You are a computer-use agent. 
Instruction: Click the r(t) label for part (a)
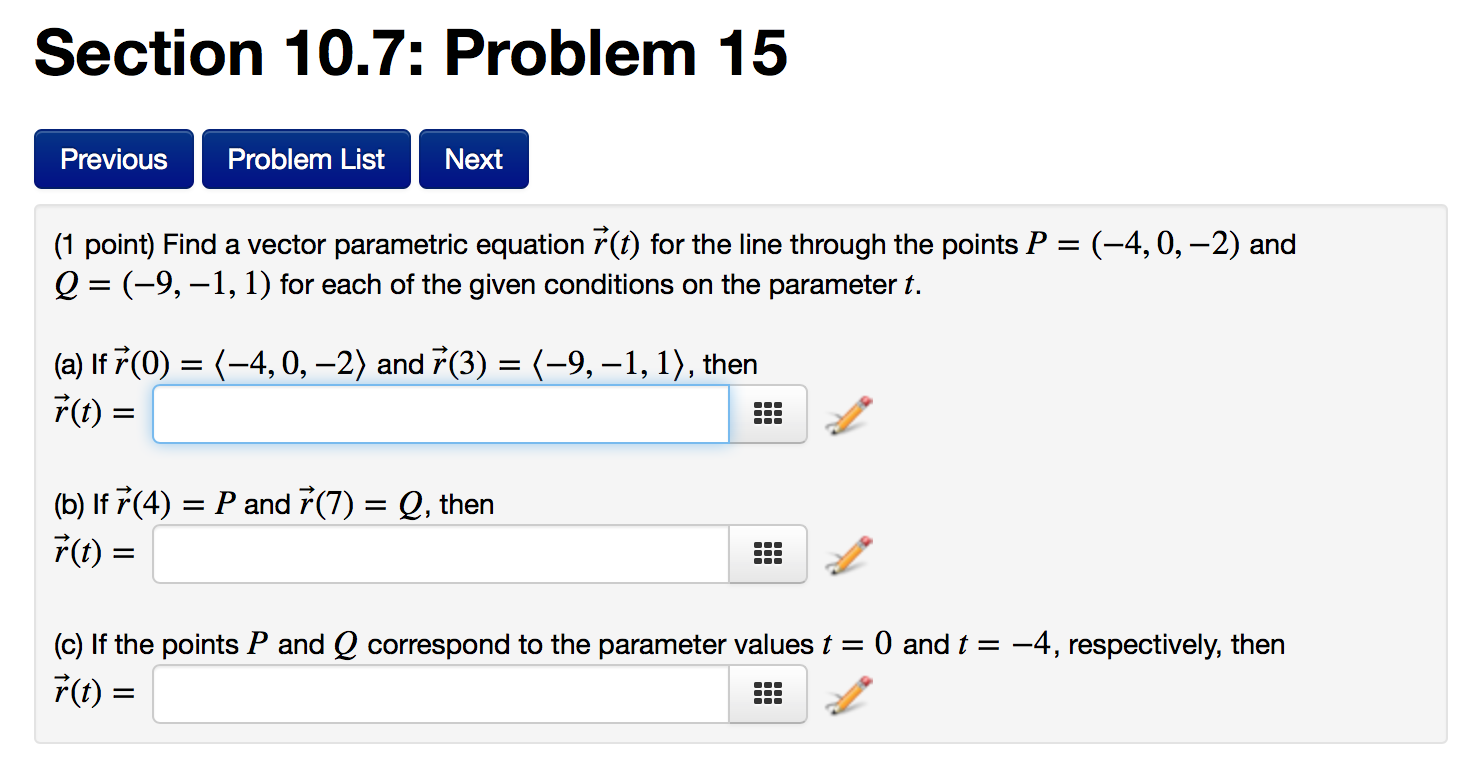tap(88, 412)
